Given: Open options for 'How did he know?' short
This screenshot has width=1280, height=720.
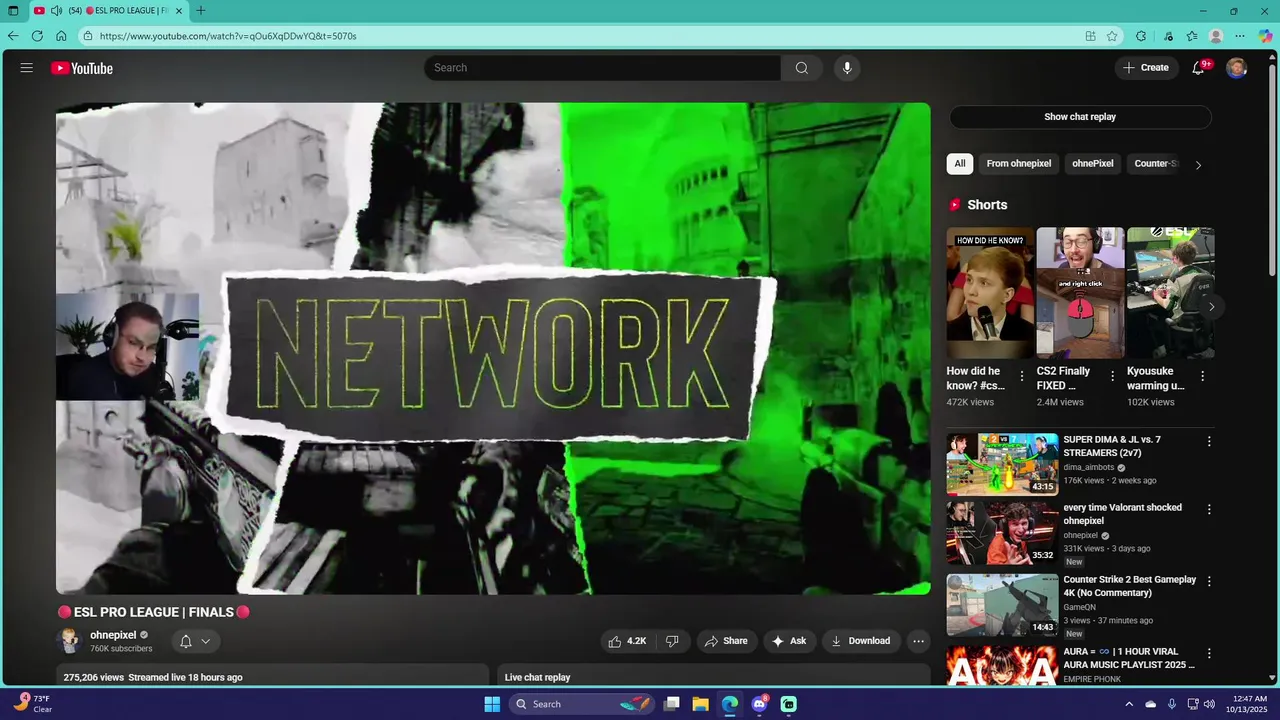Looking at the screenshot, I should [x=1022, y=376].
